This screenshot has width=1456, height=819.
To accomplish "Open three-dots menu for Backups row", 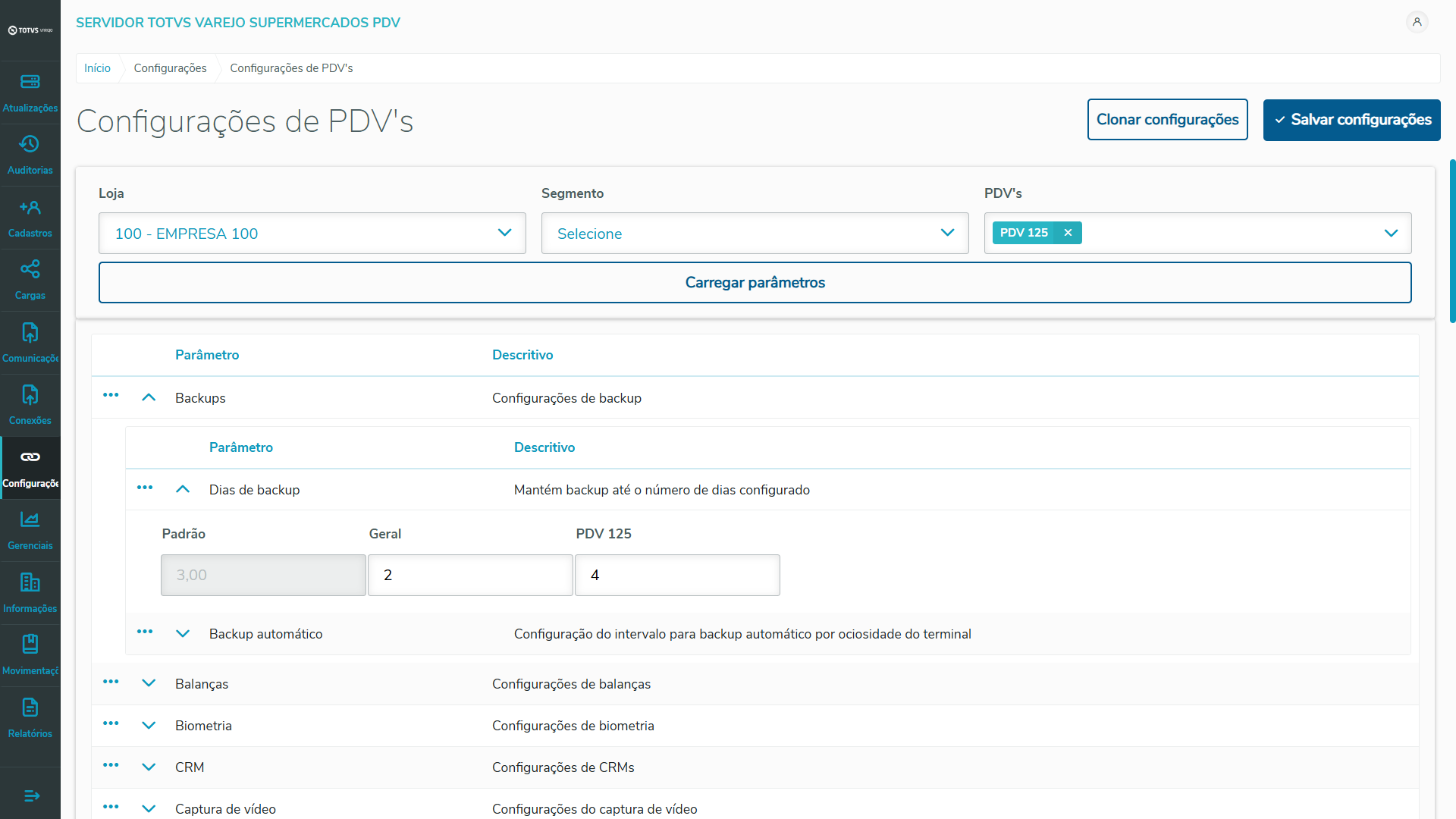I will pyautogui.click(x=111, y=395).
